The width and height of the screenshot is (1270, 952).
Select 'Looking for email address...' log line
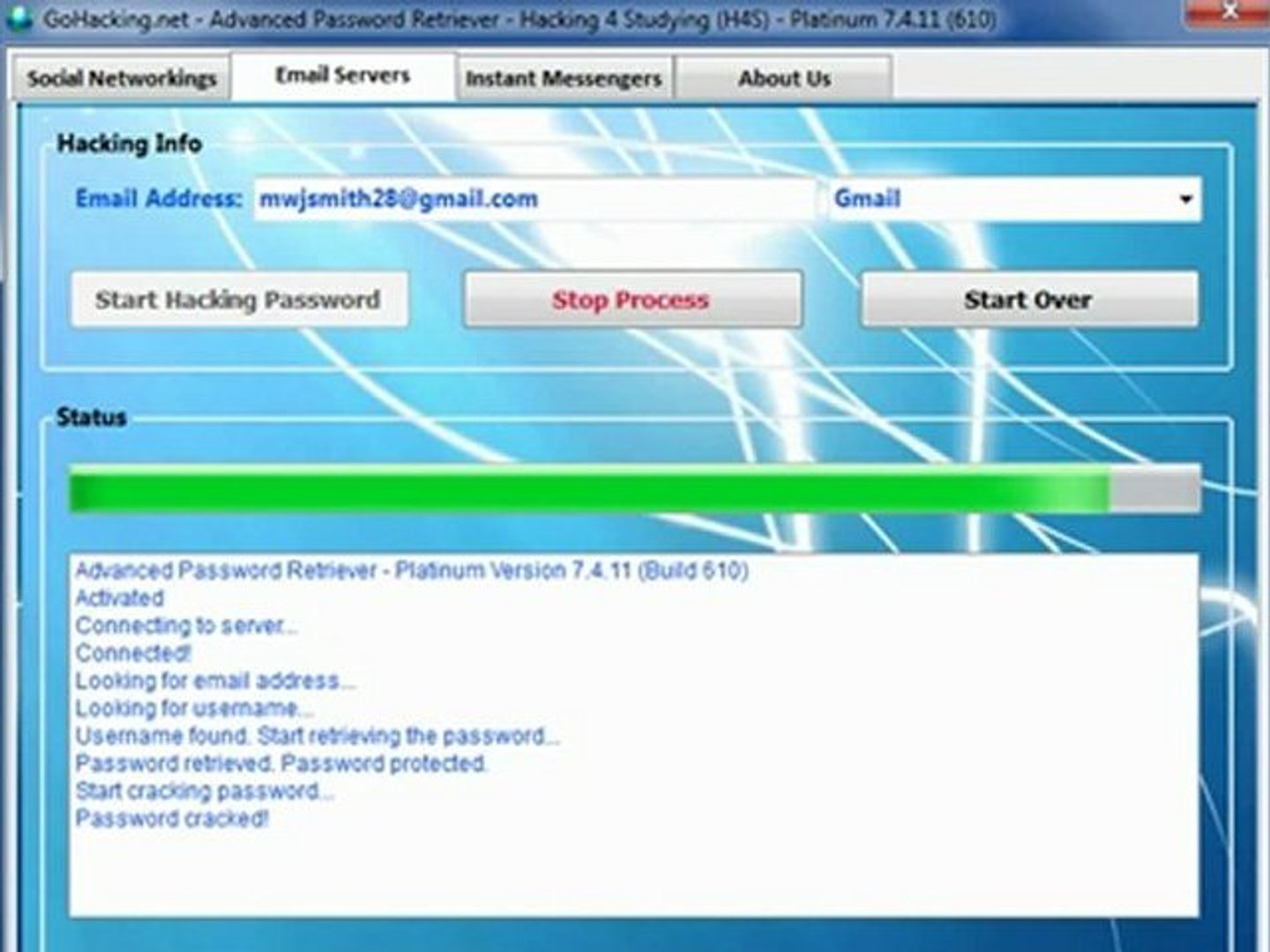click(x=215, y=681)
